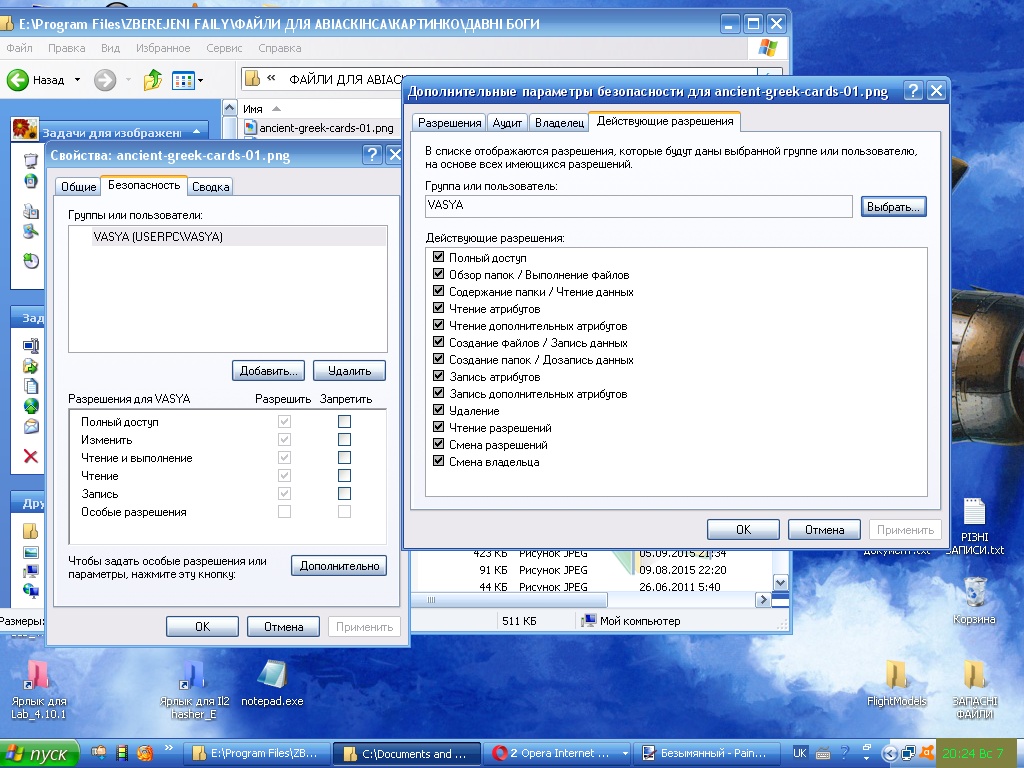
Task: Click the clock-like icon in left task pane
Action: 31,261
